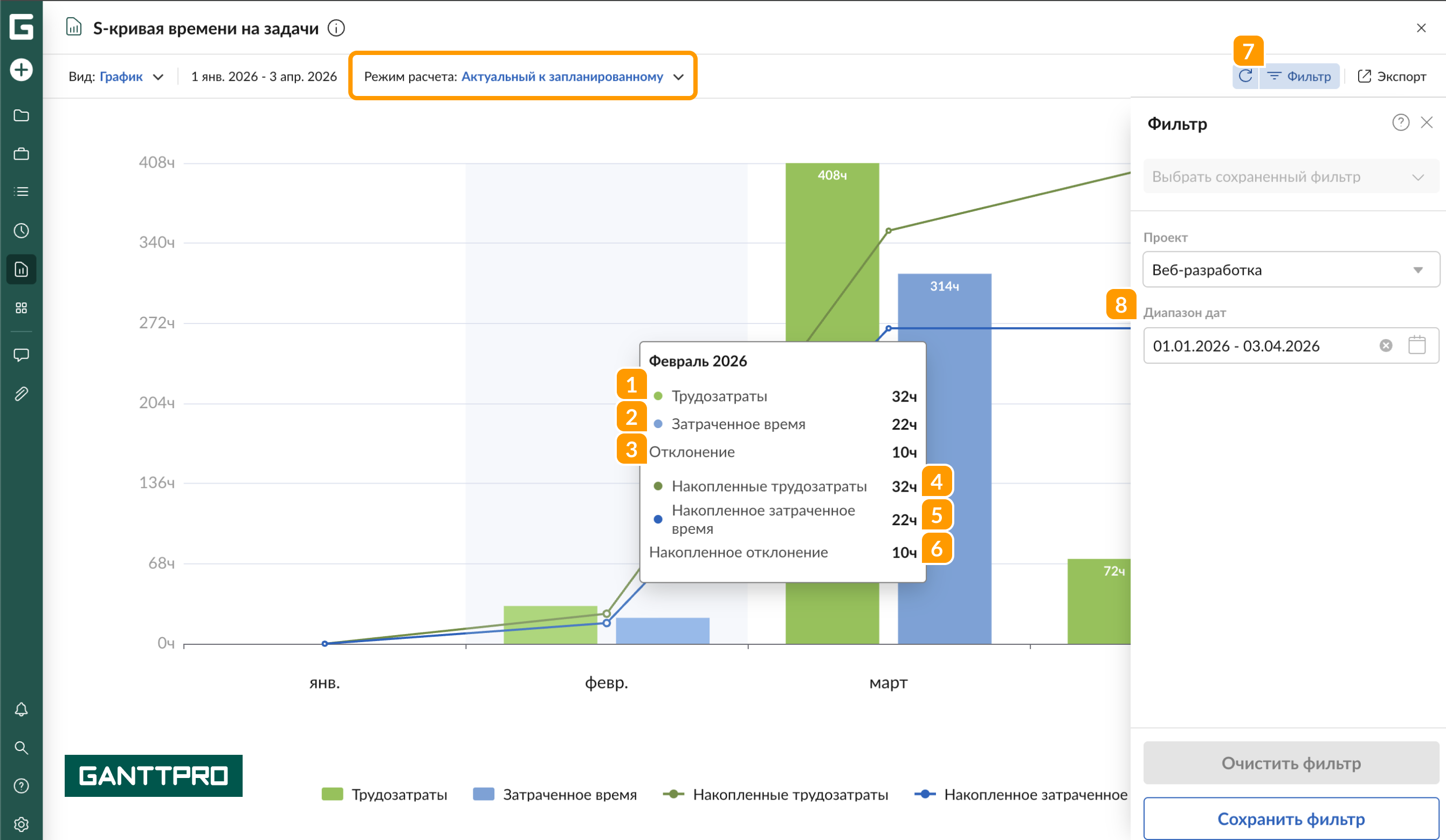Clear the date range with the x icon
This screenshot has width=1446, height=840.
(x=1386, y=346)
